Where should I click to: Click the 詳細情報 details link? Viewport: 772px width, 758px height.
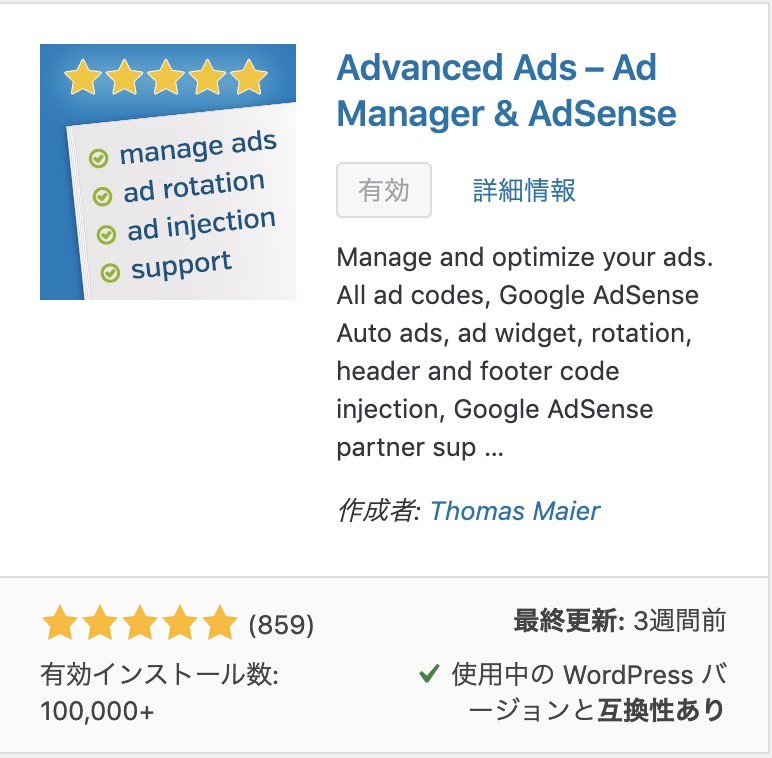[x=524, y=190]
